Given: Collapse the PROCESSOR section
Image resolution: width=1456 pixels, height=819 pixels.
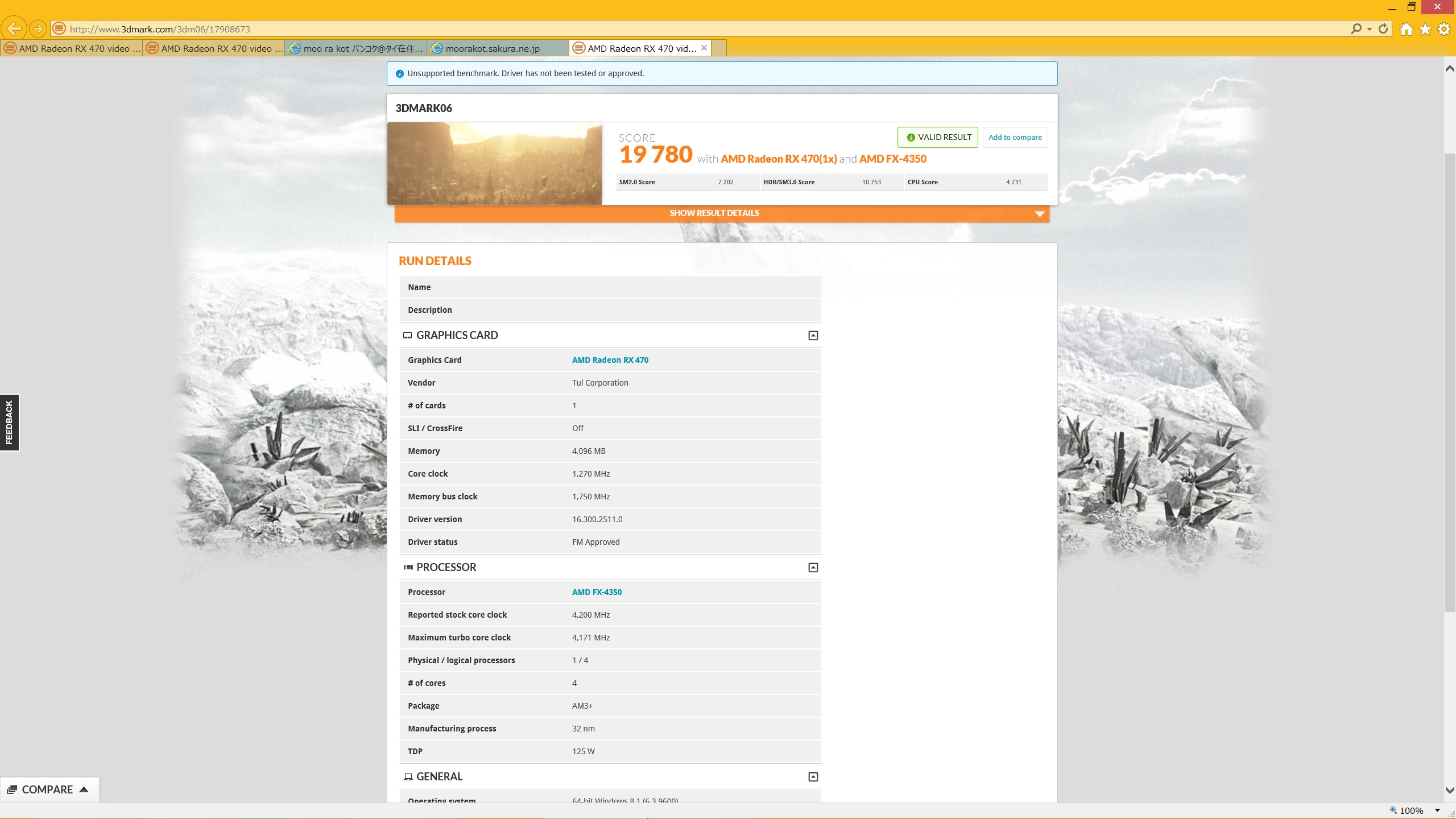Looking at the screenshot, I should tap(813, 568).
